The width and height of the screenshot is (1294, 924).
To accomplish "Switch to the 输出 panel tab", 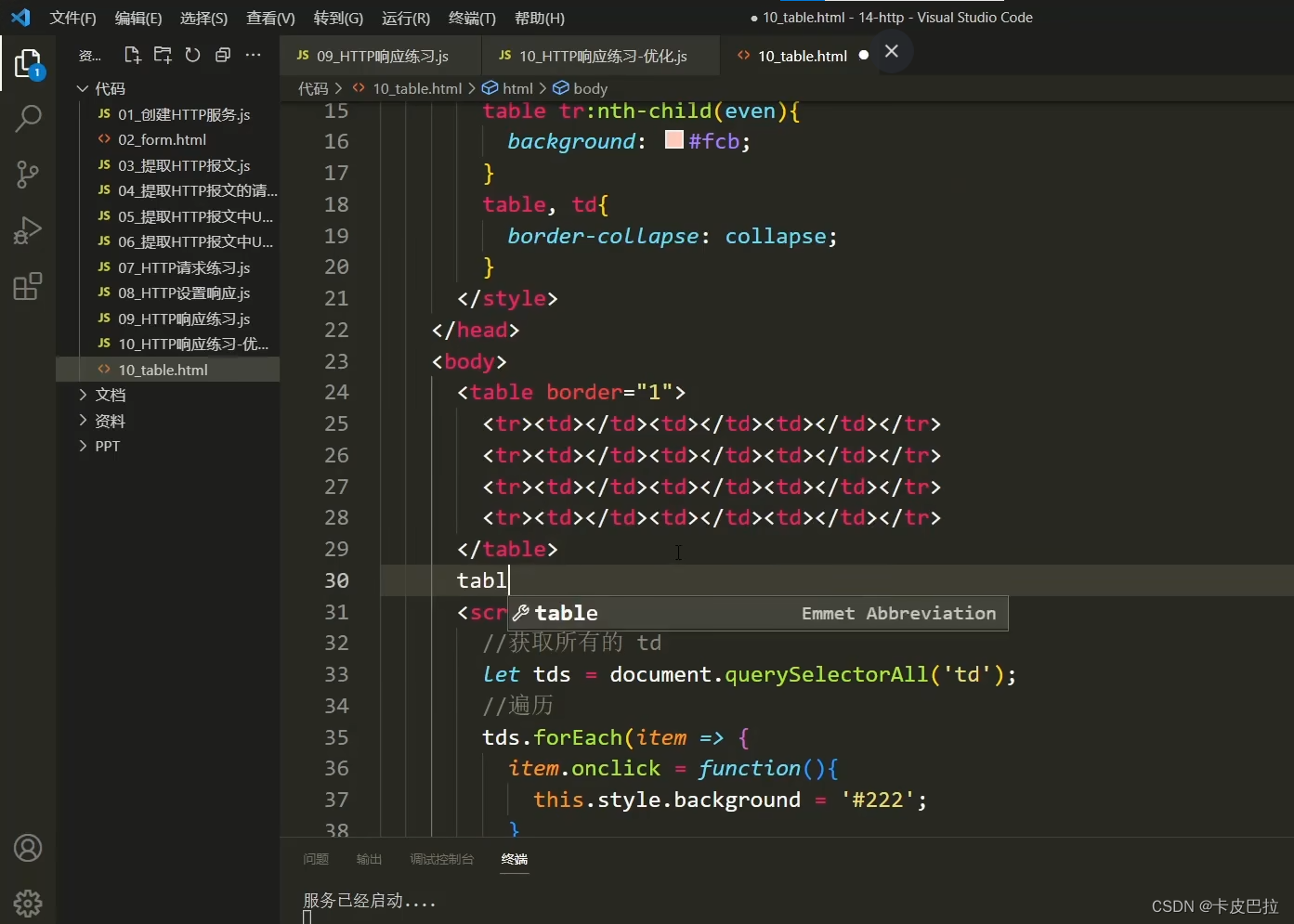I will (x=369, y=859).
